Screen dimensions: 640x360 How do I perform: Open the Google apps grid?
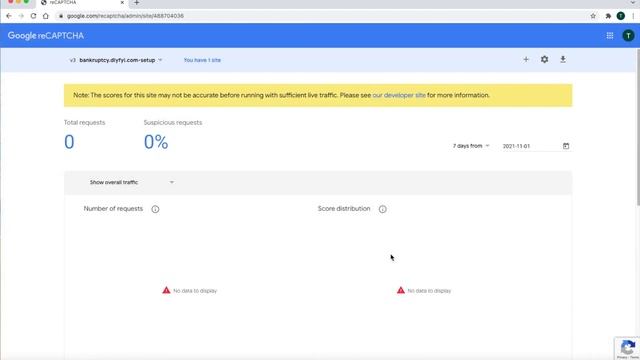610,36
